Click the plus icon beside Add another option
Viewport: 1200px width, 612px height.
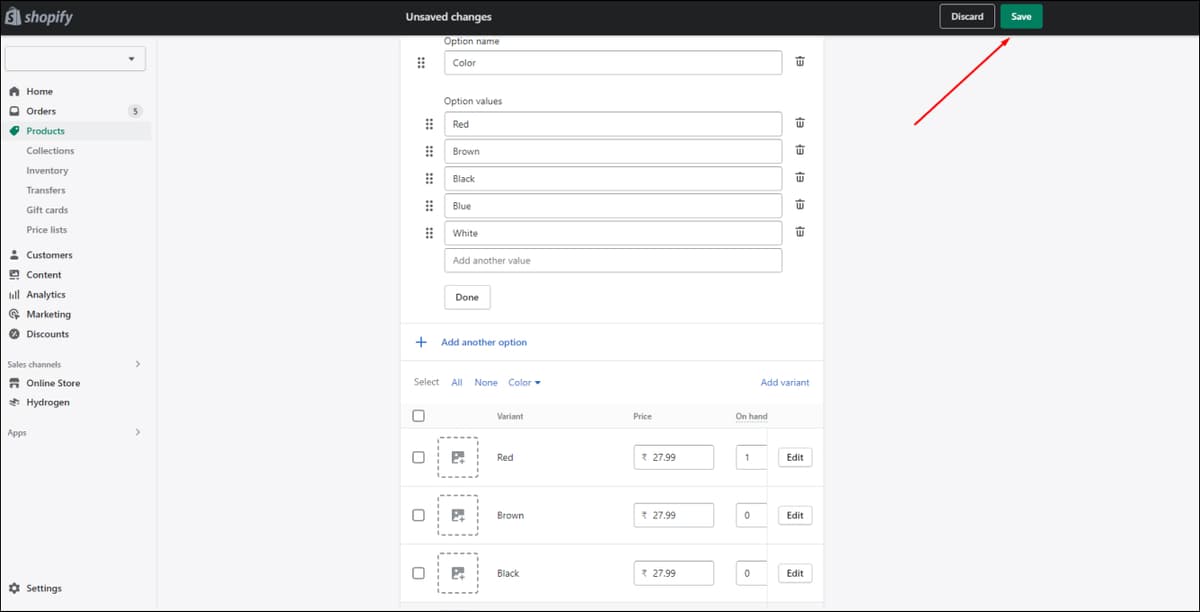421,342
